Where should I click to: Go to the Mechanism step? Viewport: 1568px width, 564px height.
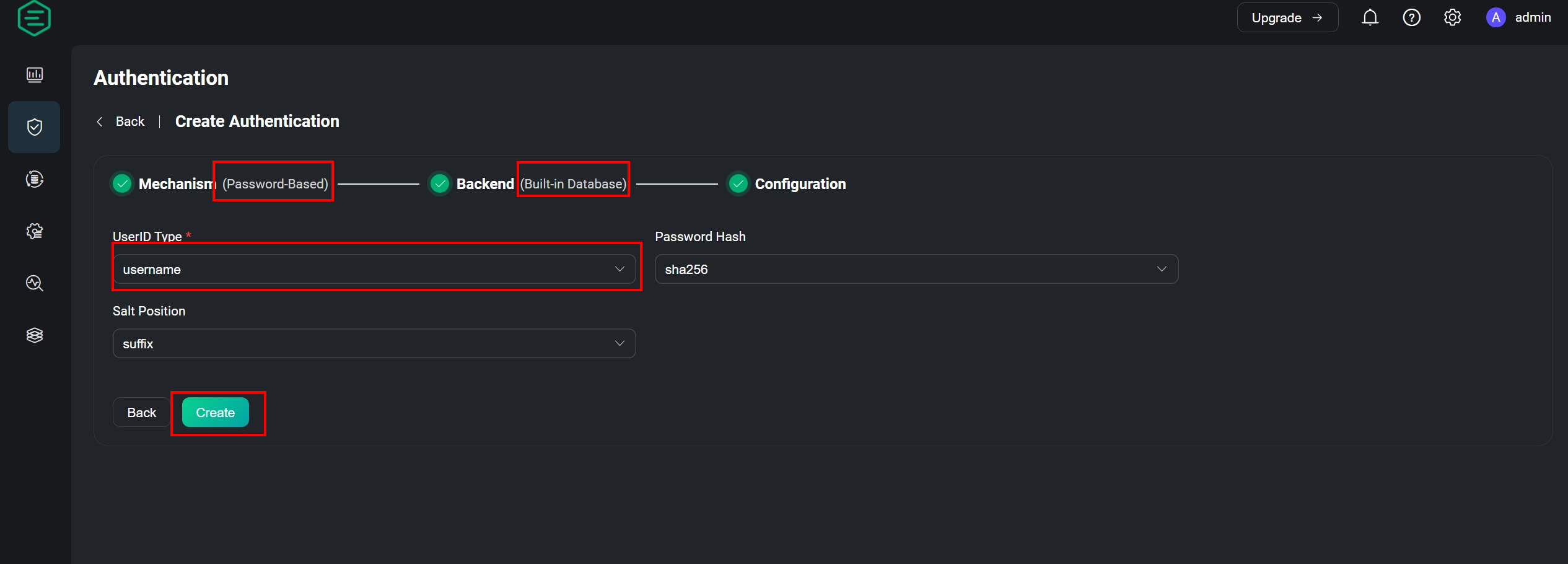pyautogui.click(x=176, y=184)
